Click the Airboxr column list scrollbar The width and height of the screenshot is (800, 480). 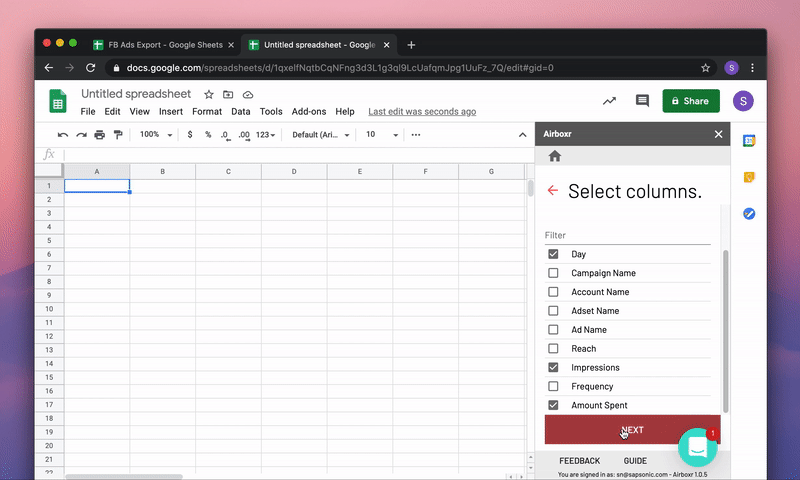click(726, 332)
